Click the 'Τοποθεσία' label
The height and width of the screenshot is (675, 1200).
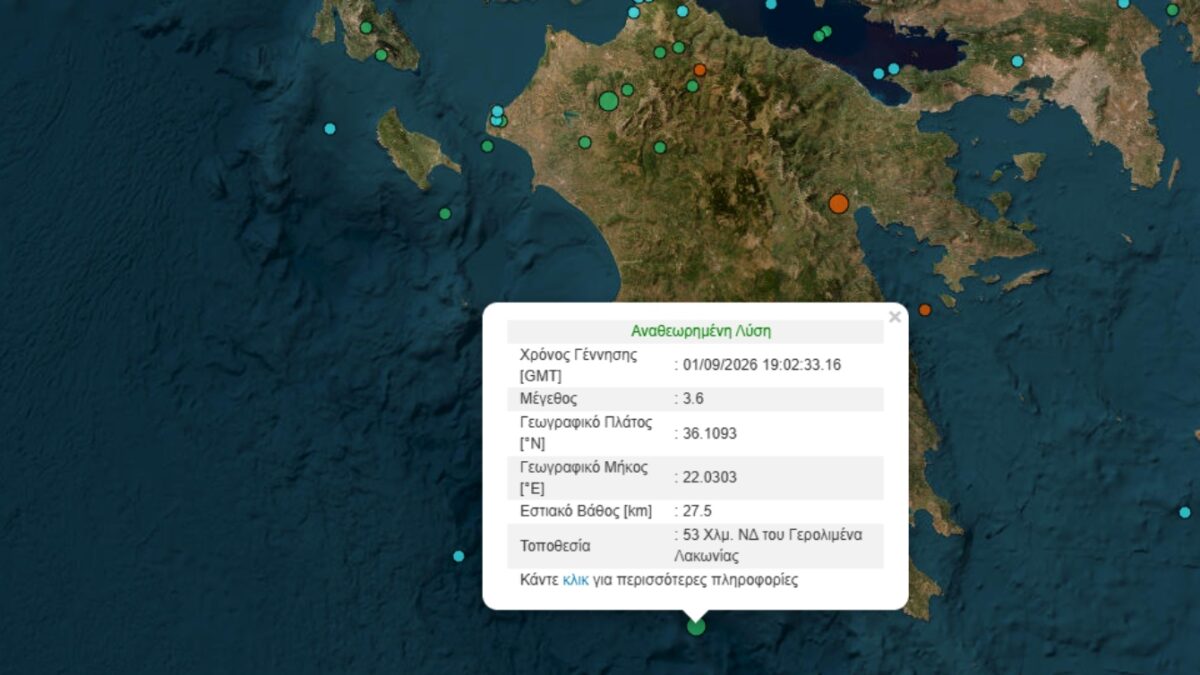[555, 546]
